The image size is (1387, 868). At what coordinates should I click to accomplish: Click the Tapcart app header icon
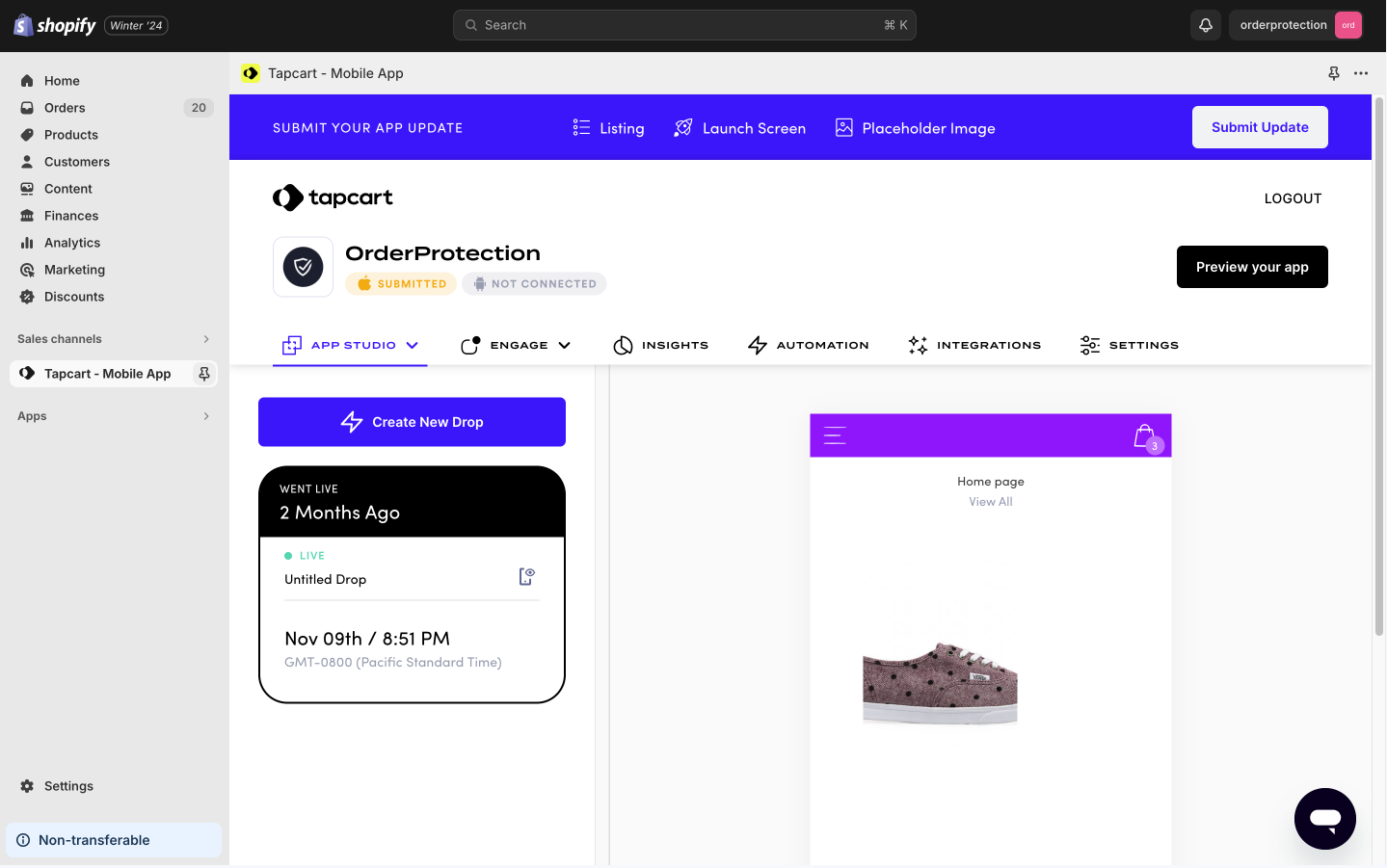(251, 73)
